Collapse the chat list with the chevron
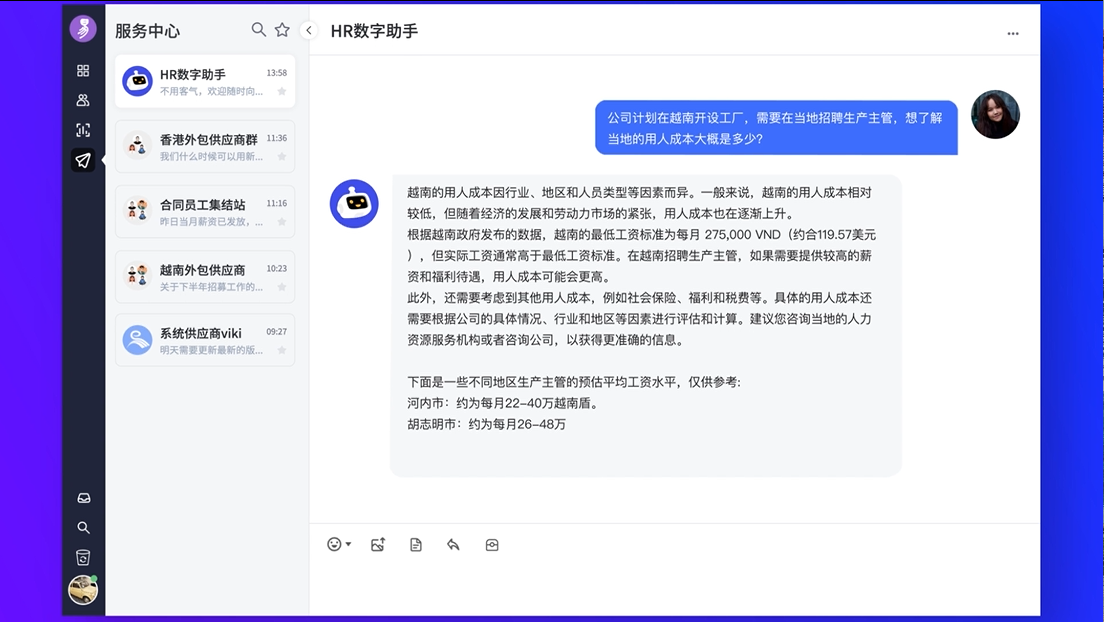 tap(309, 30)
